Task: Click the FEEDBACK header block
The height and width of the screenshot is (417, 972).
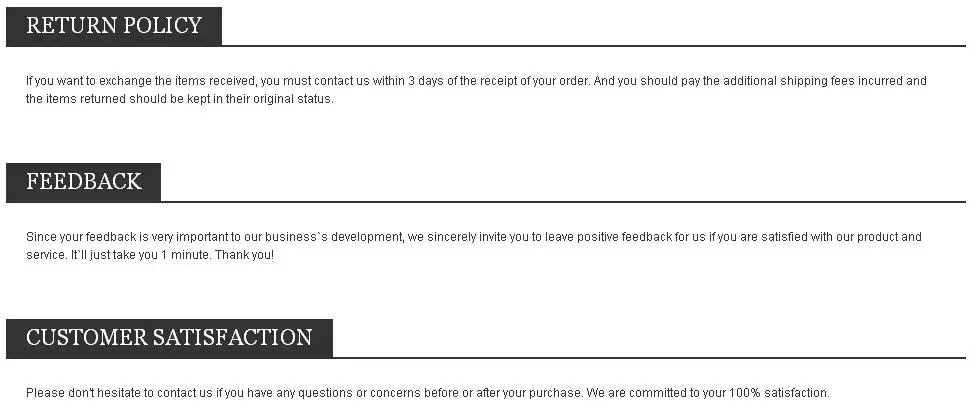Action: coord(83,182)
